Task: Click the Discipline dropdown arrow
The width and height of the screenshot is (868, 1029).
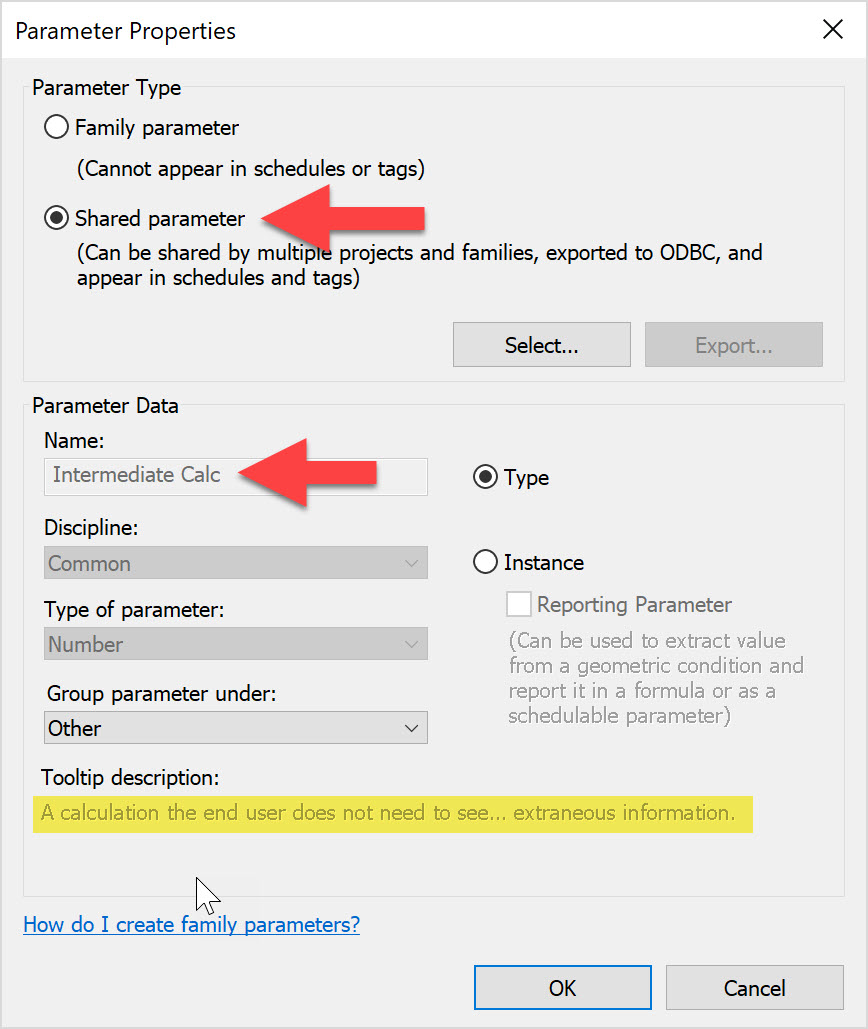Action: pos(413,563)
